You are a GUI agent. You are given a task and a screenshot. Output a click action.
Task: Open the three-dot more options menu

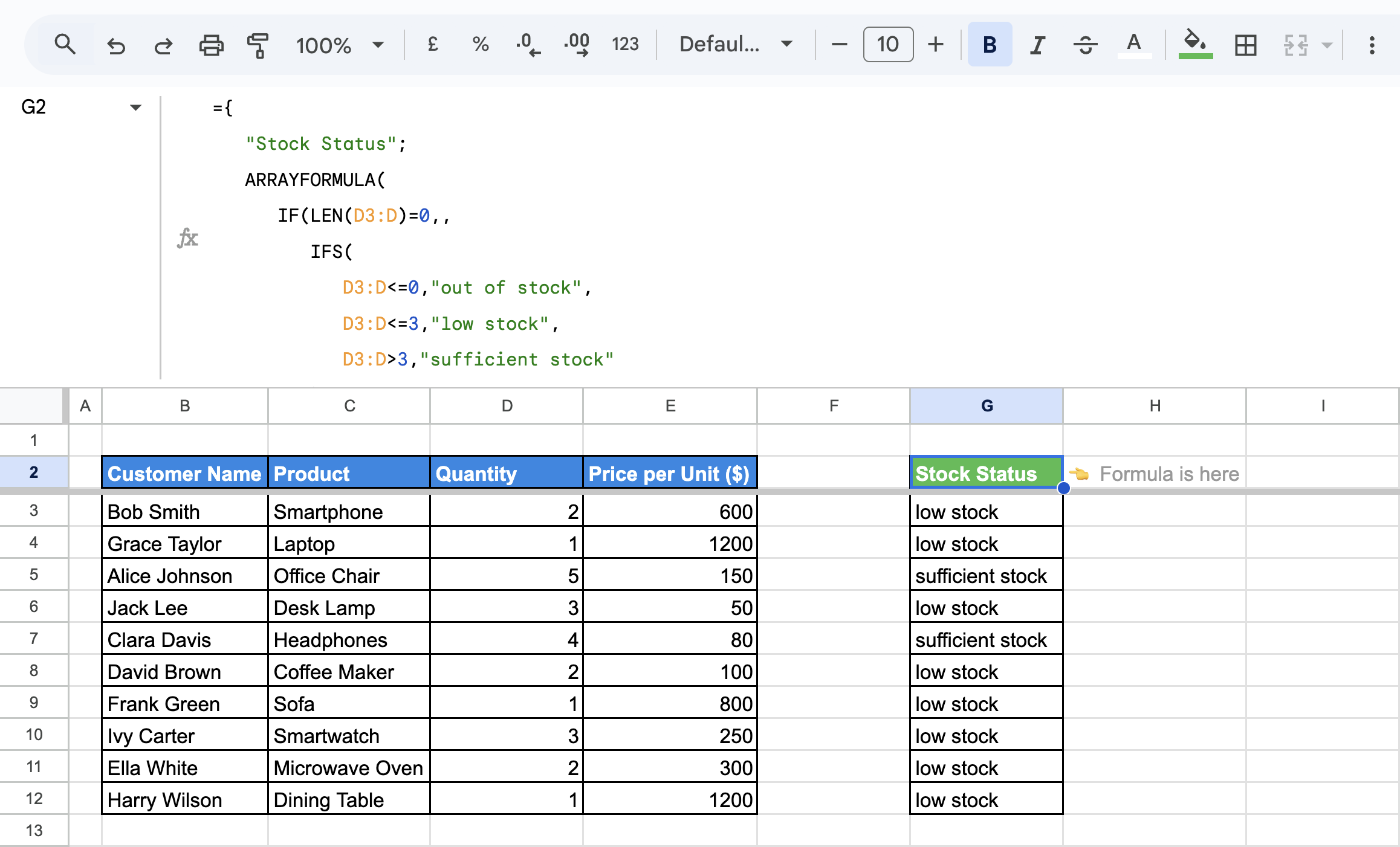point(1372,44)
